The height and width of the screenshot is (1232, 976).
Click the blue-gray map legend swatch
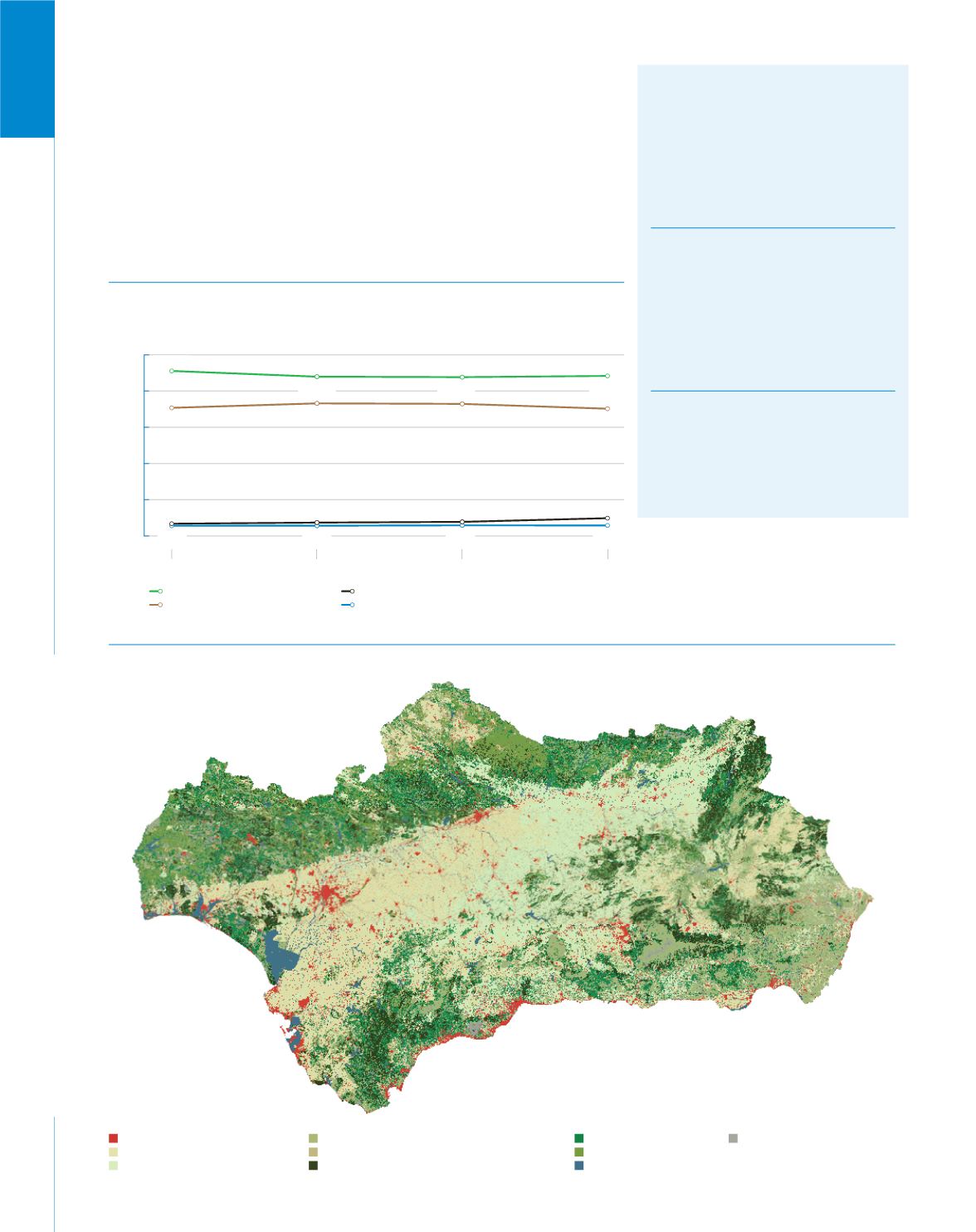tap(578, 1166)
